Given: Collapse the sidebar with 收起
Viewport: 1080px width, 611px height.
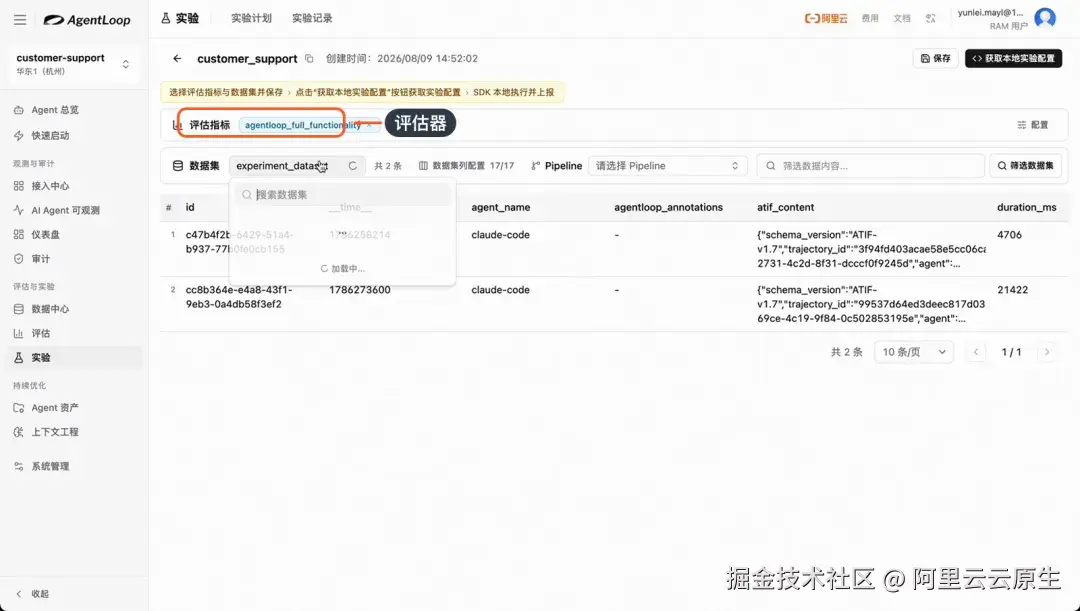Looking at the screenshot, I should point(33,594).
